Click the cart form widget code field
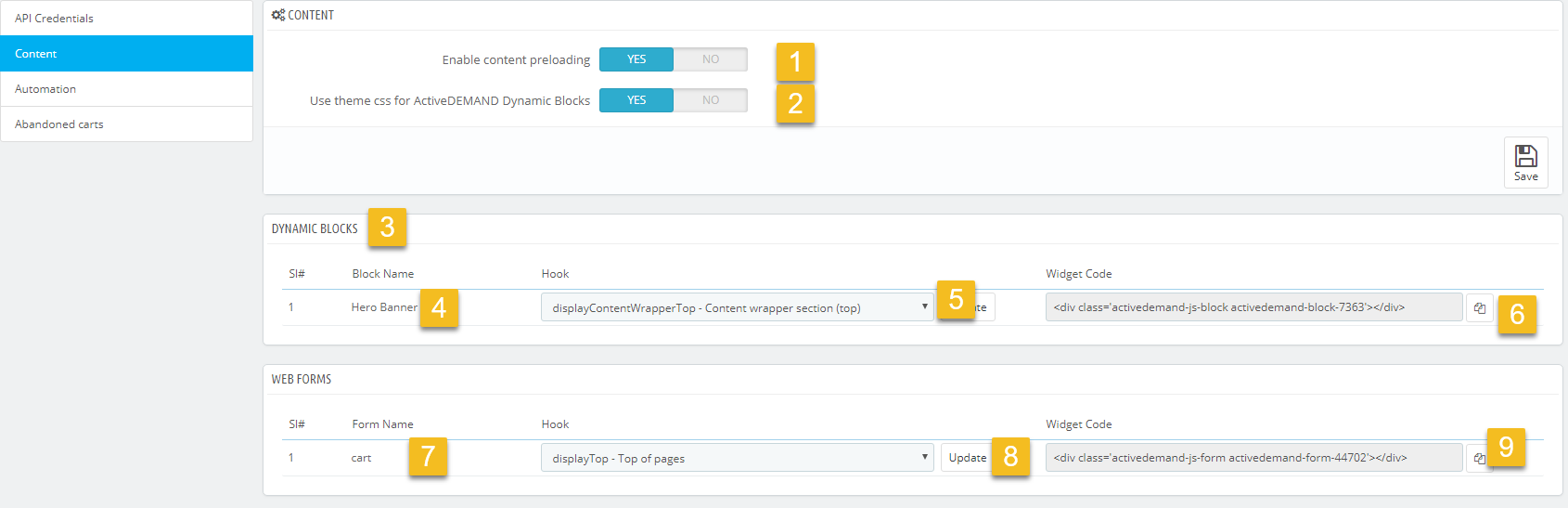Image resolution: width=1568 pixels, height=508 pixels. point(1254,458)
